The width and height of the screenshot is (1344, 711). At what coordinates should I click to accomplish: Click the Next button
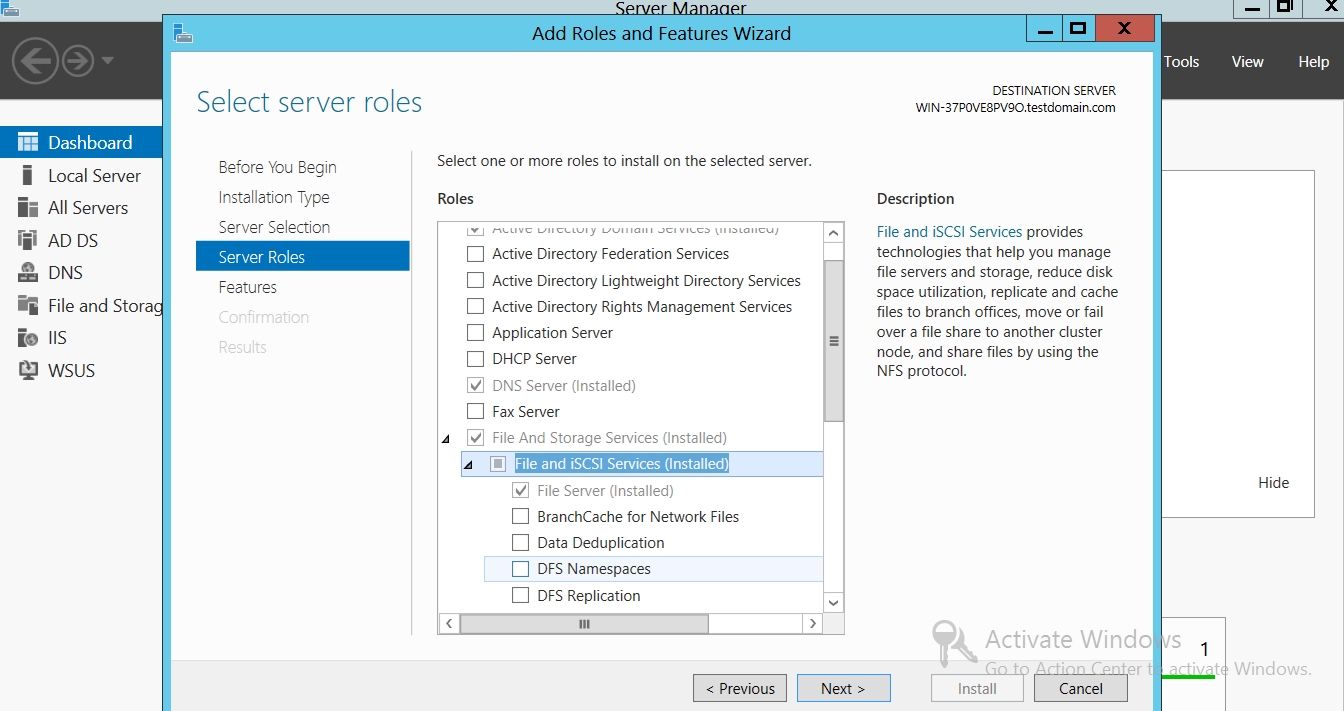tap(842, 688)
